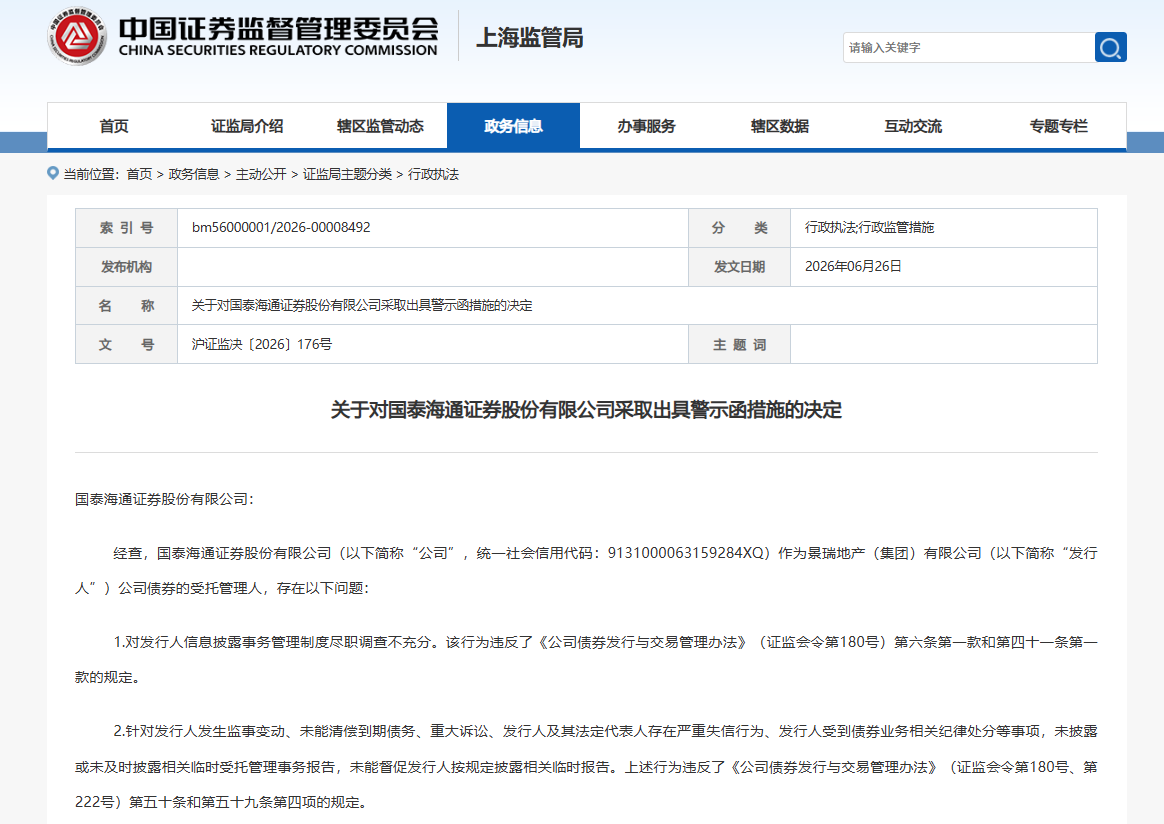Click the 文号 label cell
The image size is (1164, 824).
click(x=126, y=344)
